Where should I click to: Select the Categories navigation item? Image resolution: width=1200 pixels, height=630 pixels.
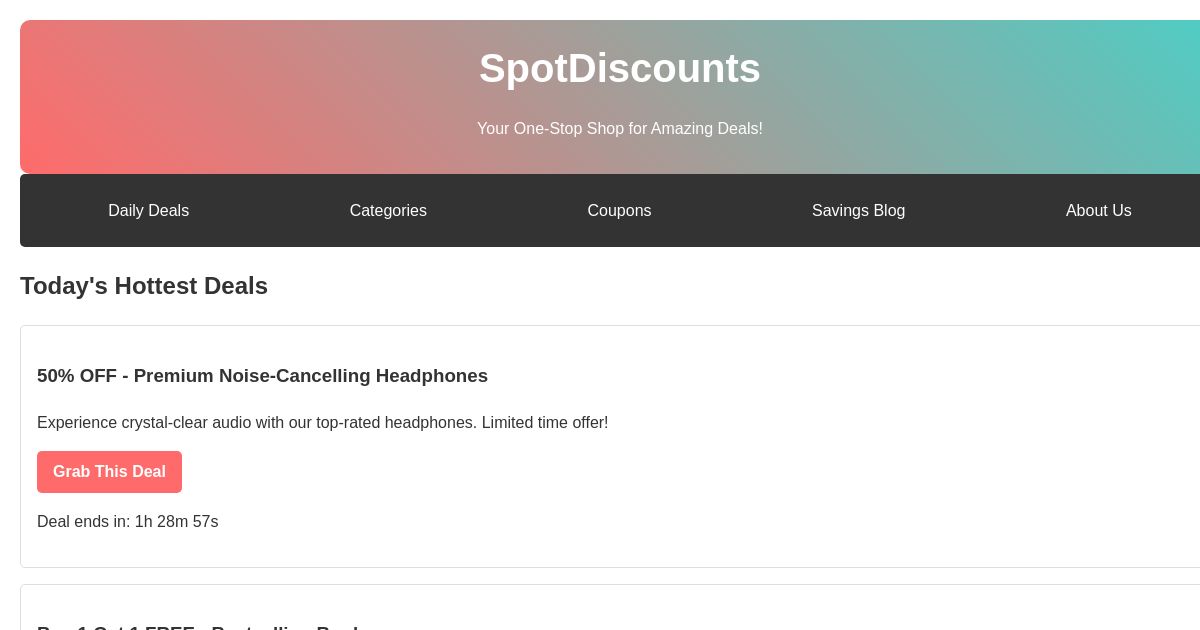(x=388, y=210)
